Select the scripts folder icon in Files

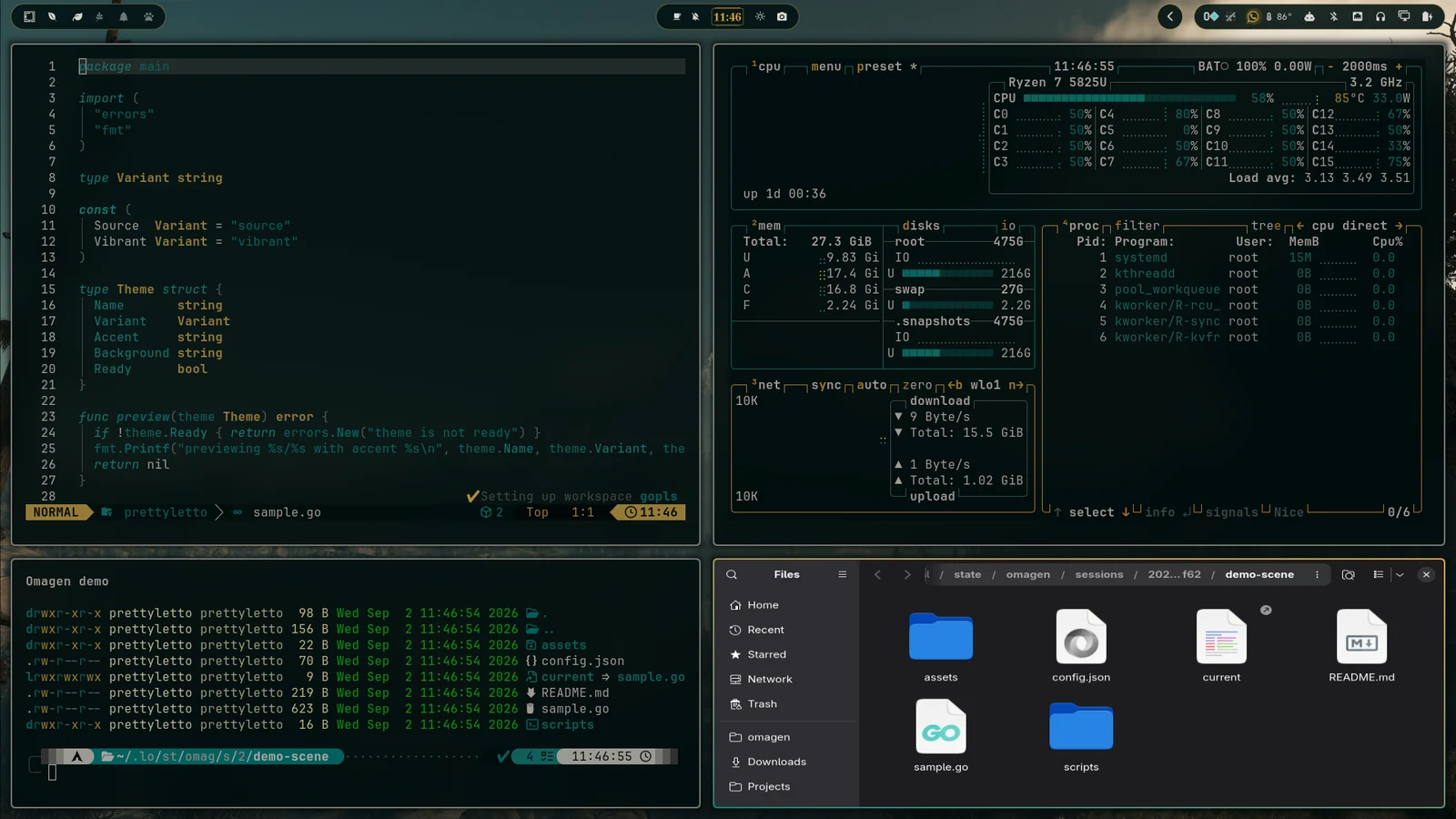pyautogui.click(x=1081, y=726)
